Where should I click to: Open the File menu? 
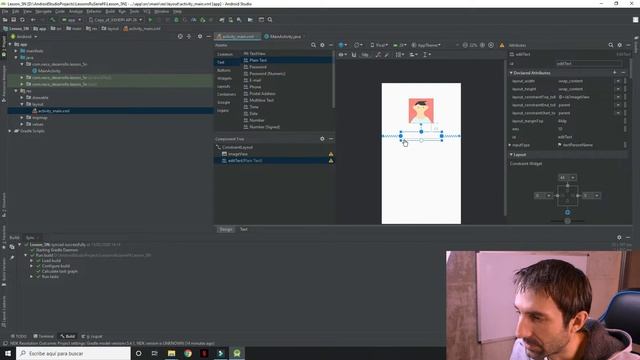coord(5,11)
